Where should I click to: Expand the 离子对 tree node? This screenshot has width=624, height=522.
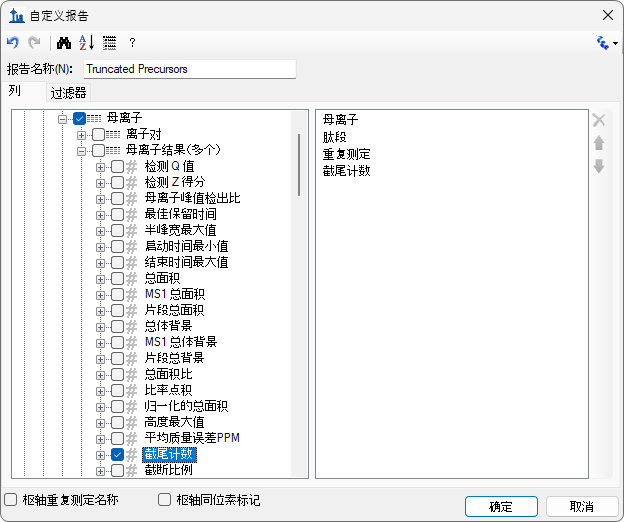point(82,135)
